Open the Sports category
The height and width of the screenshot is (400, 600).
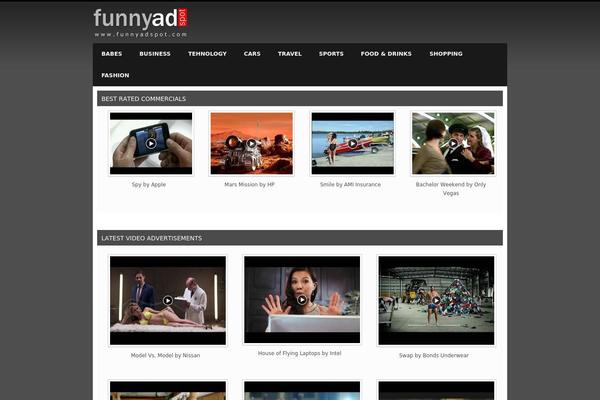point(331,54)
